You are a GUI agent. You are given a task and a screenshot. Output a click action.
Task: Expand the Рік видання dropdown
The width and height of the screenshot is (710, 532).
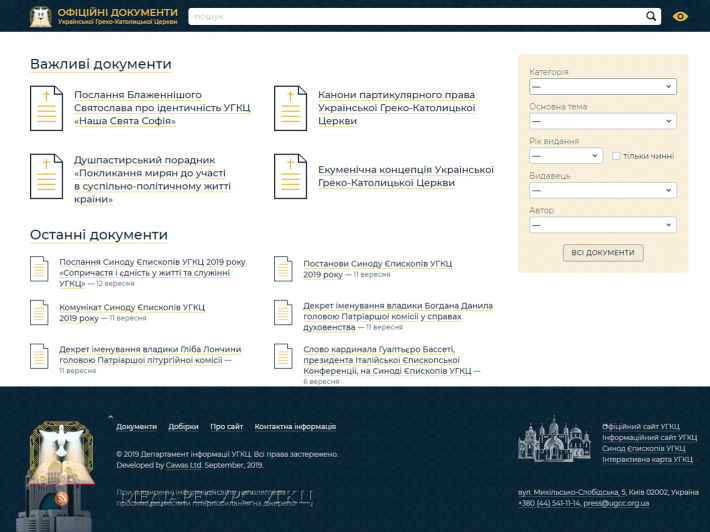click(566, 156)
